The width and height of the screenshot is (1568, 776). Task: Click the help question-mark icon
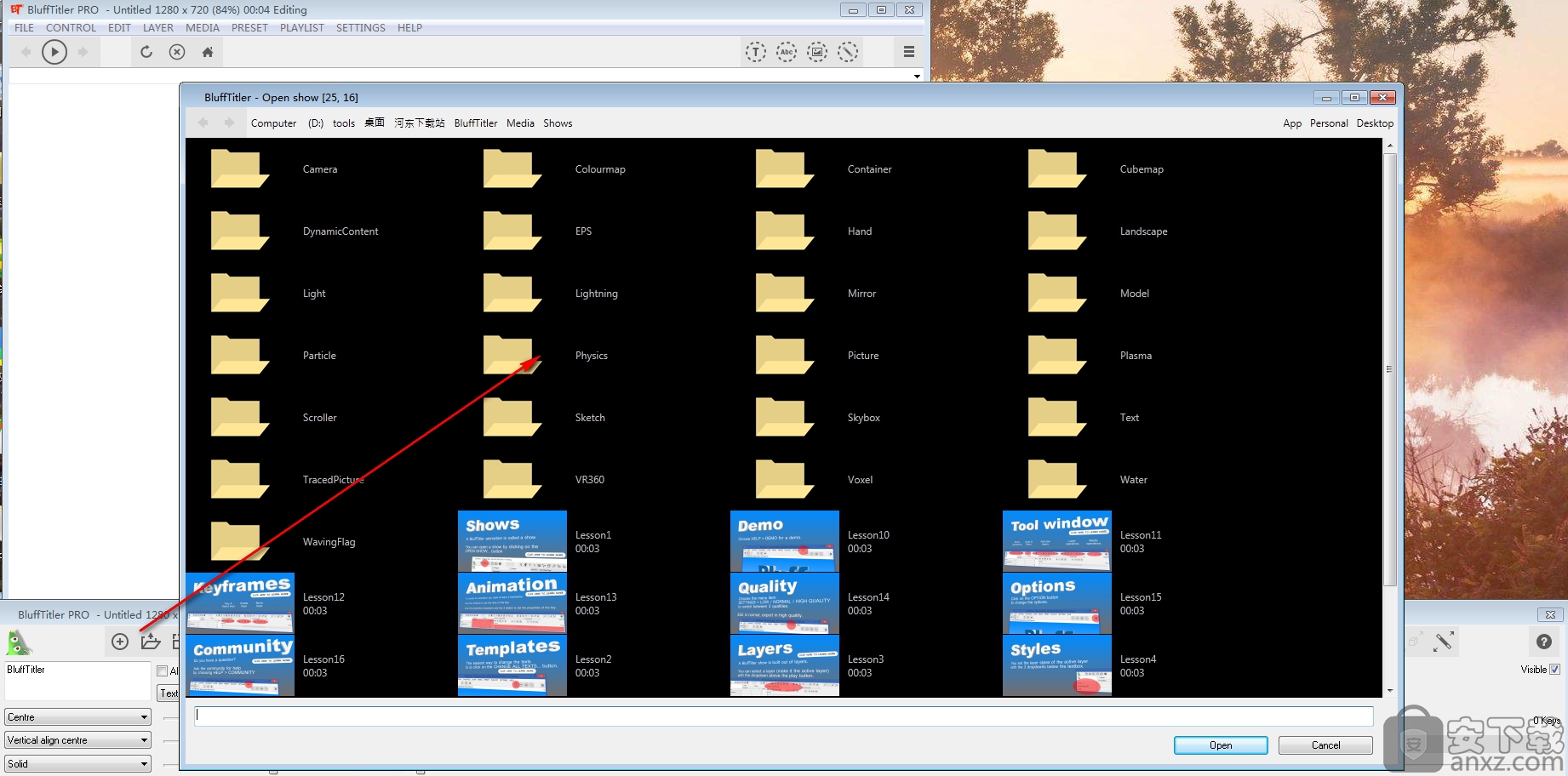[x=1544, y=642]
